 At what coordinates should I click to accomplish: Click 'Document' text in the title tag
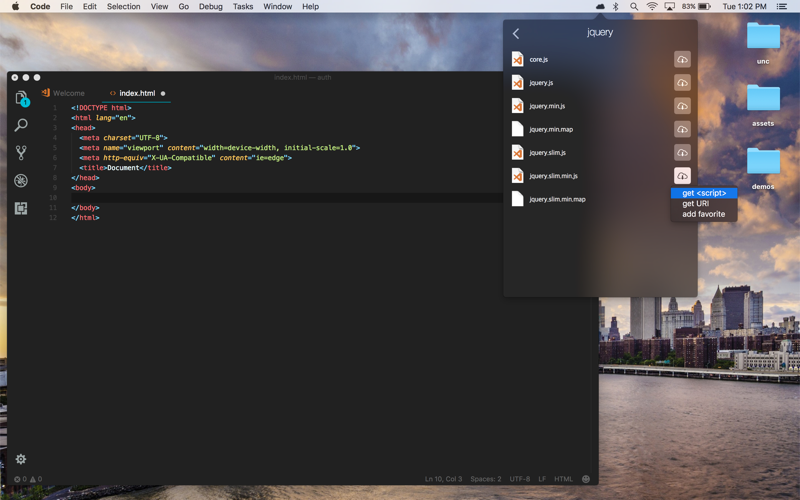(x=123, y=168)
